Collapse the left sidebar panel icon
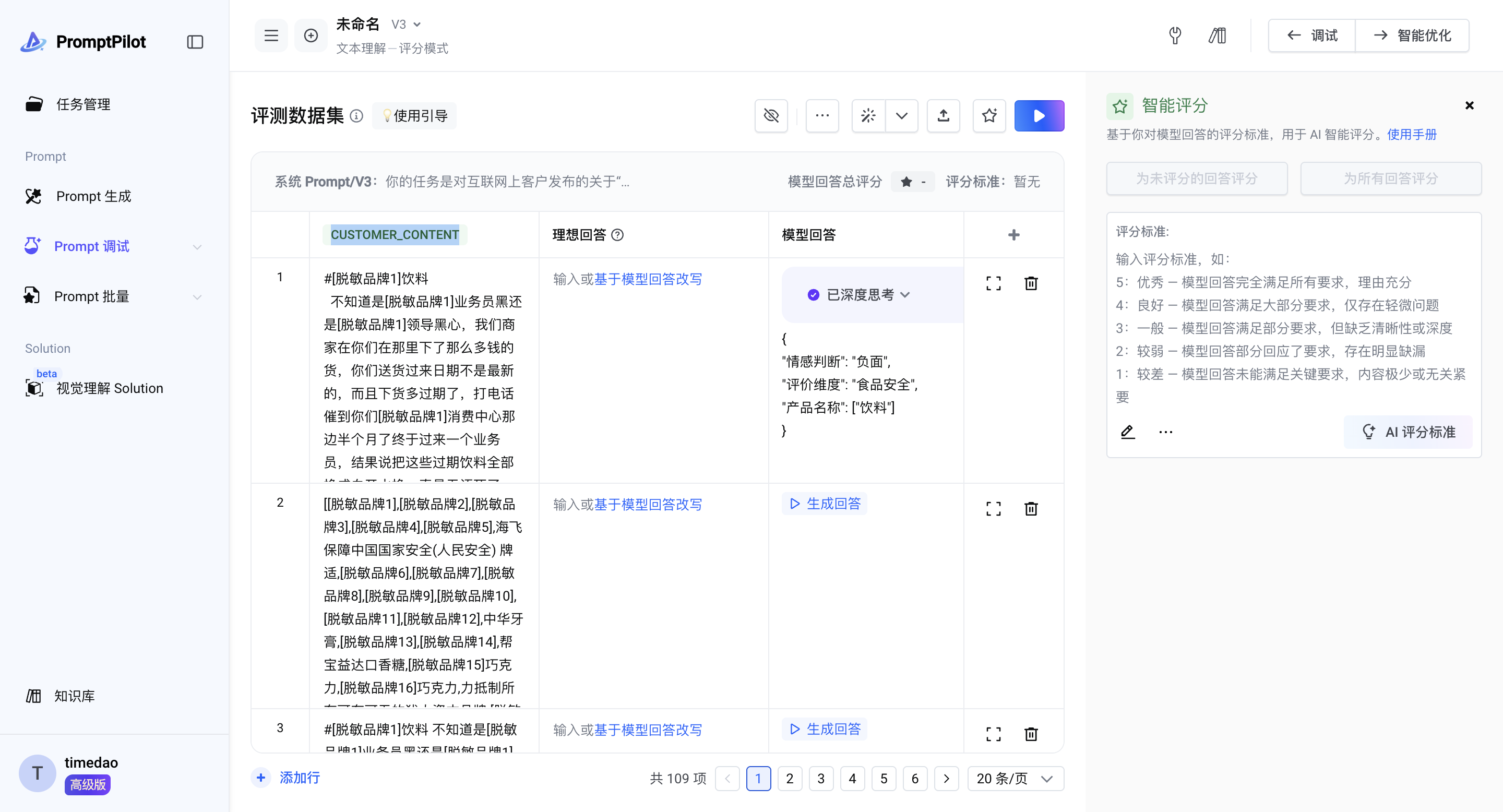 [x=195, y=42]
